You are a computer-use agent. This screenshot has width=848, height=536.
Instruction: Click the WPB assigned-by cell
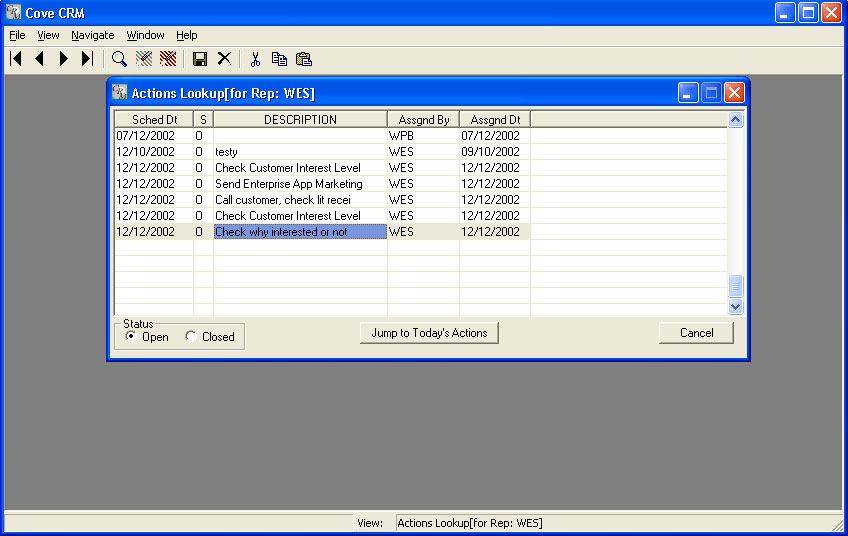tap(423, 136)
